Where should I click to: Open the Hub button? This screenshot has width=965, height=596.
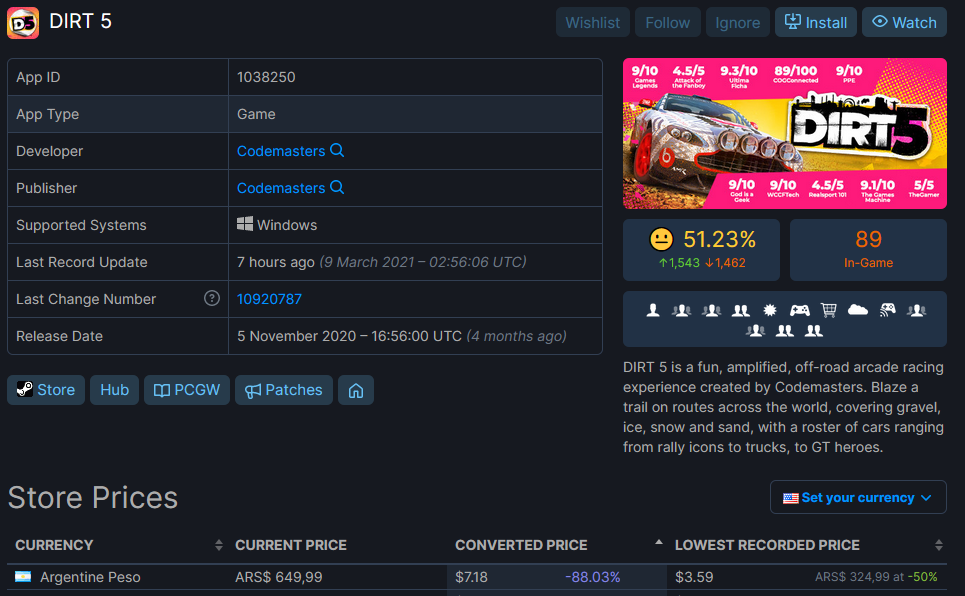(114, 390)
